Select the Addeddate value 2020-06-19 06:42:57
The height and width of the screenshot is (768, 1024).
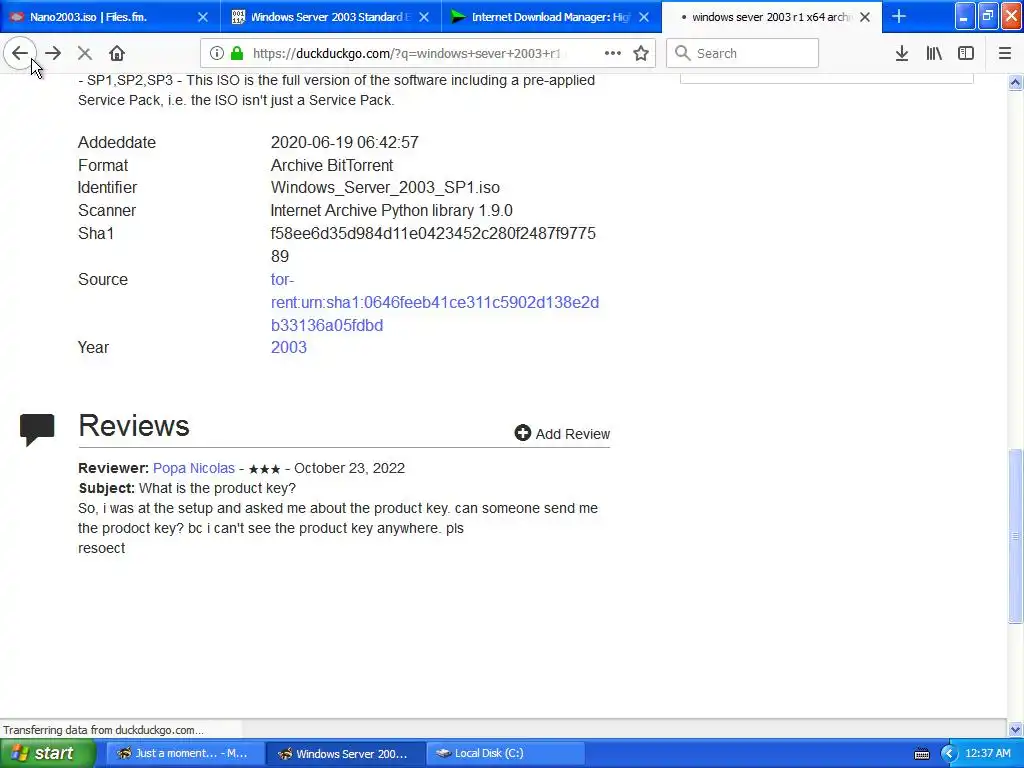coord(345,142)
